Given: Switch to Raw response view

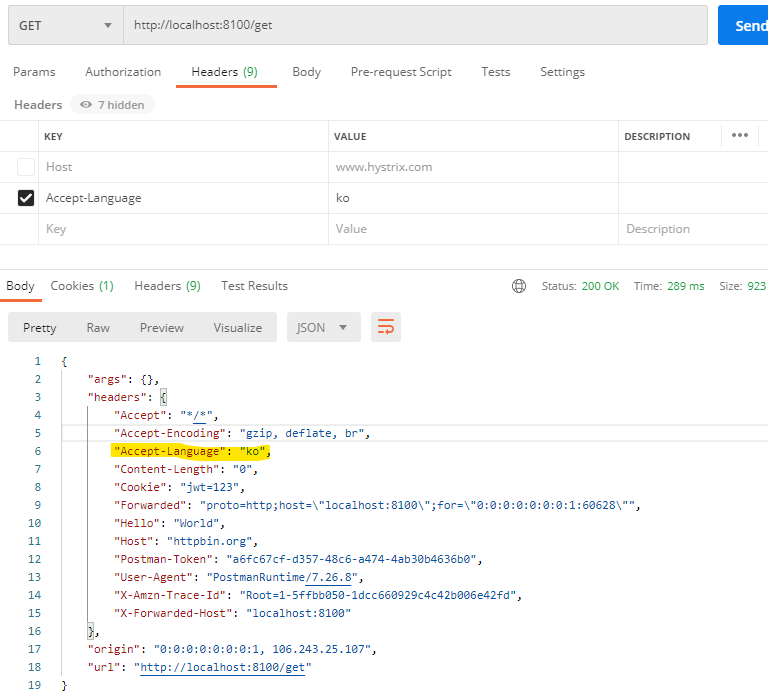Looking at the screenshot, I should pyautogui.click(x=98, y=328).
